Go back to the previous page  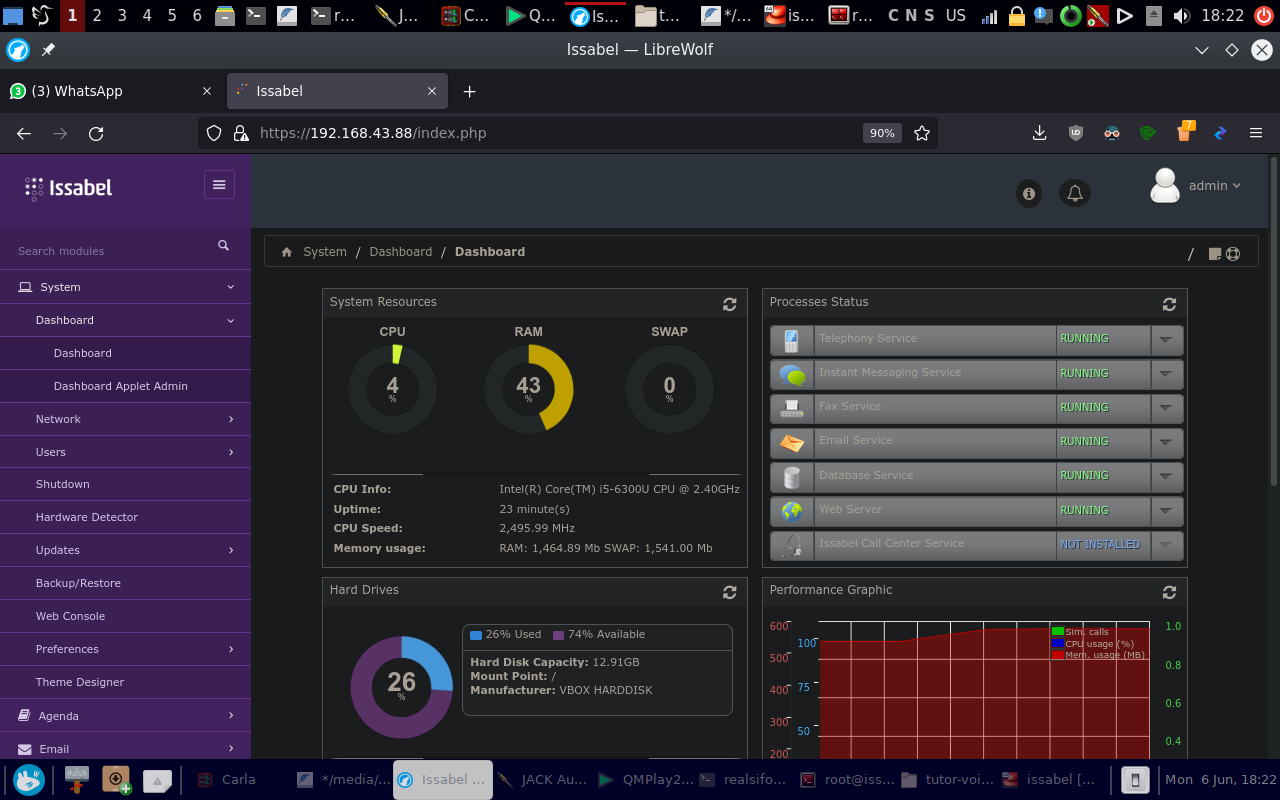pos(24,133)
